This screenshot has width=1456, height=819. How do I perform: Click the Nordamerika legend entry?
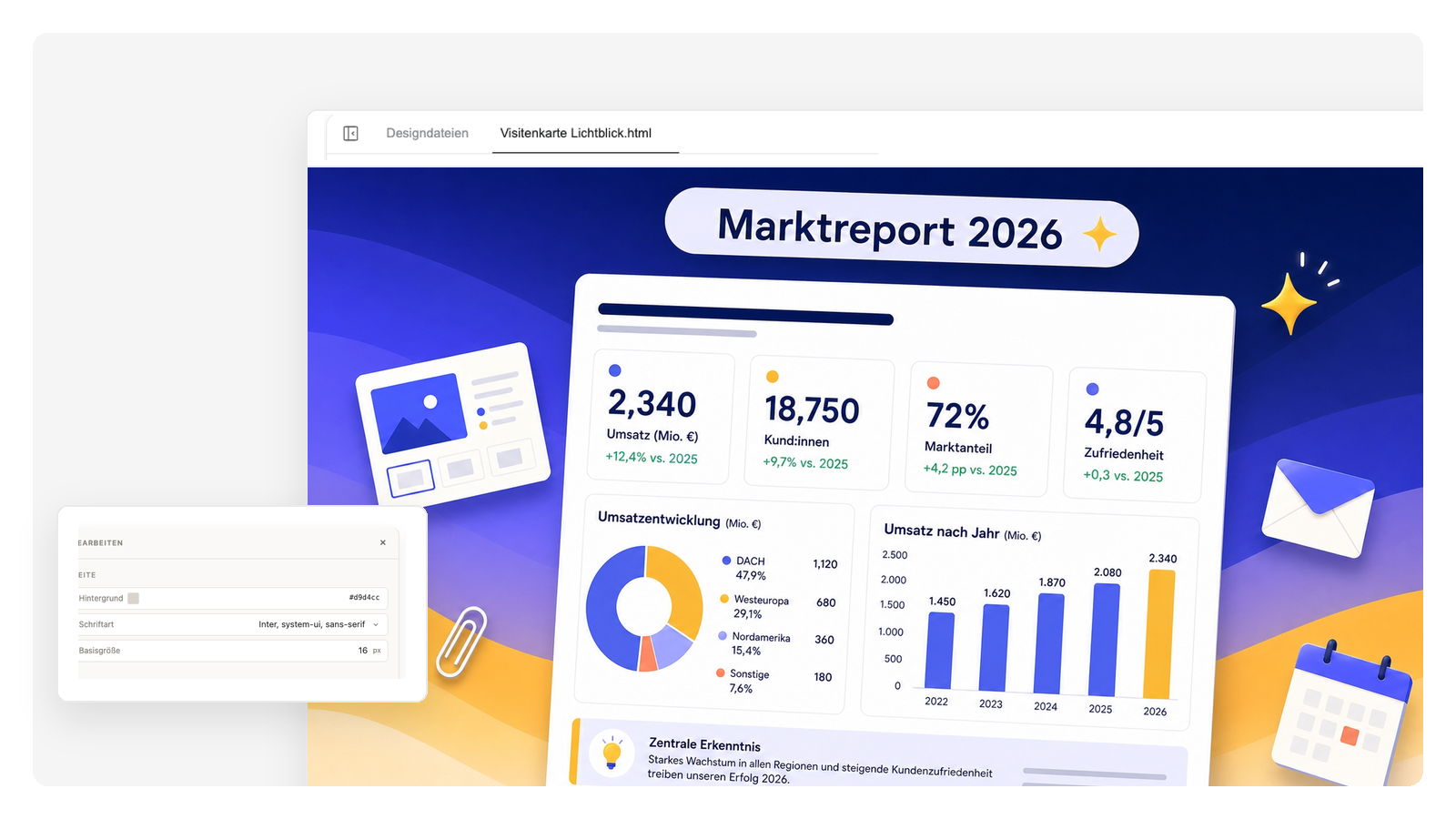click(x=754, y=644)
